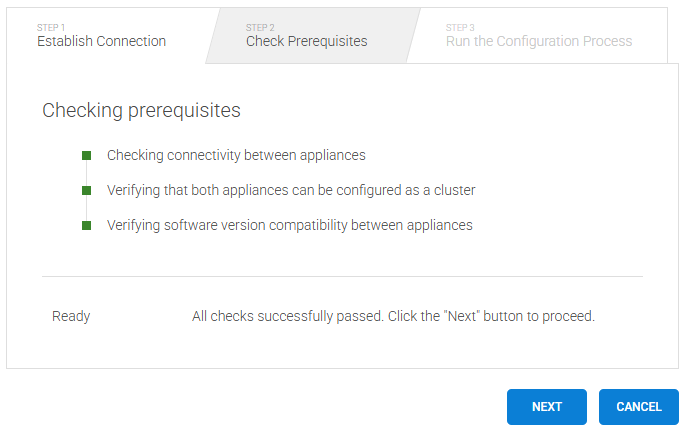The image size is (696, 441).
Task: Click the 'Ready' status label
Action: point(71,316)
